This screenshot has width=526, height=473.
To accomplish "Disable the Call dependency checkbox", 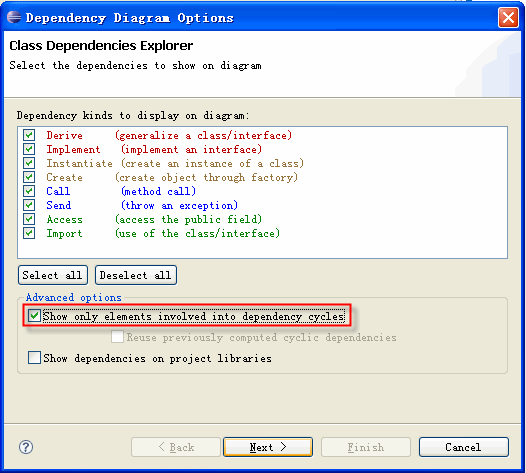I will 29,191.
